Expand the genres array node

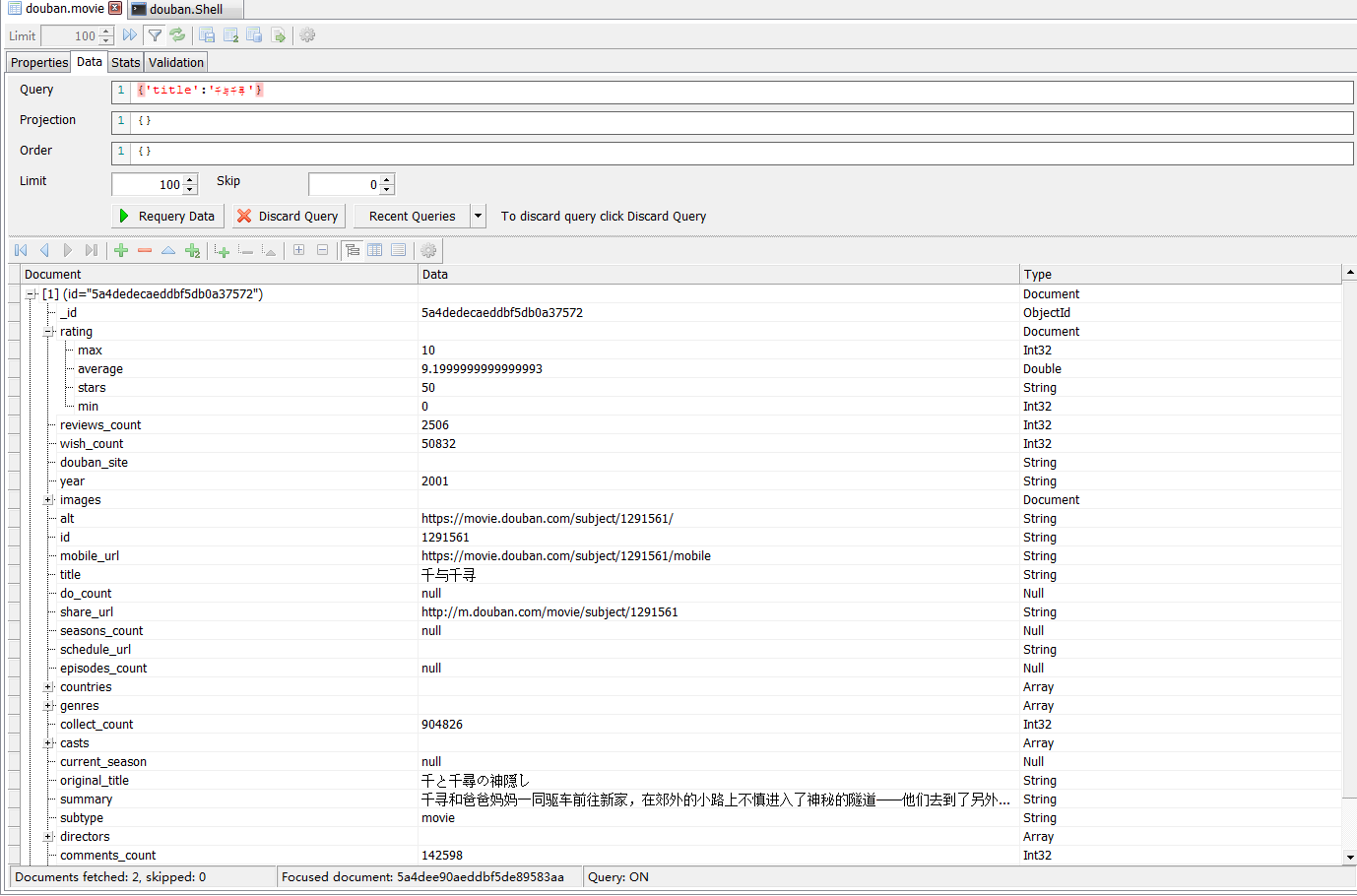pyautogui.click(x=47, y=705)
